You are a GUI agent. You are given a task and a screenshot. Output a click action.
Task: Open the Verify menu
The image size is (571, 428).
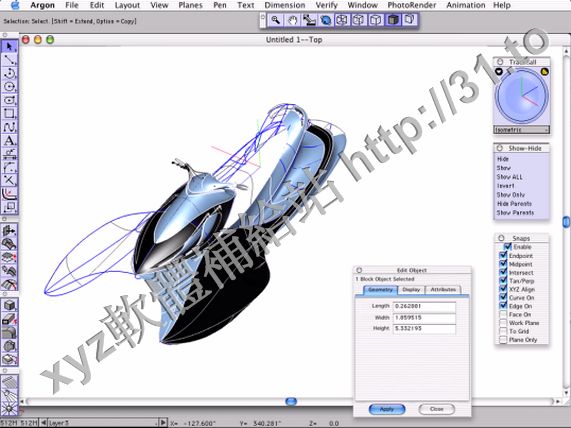tap(326, 5)
